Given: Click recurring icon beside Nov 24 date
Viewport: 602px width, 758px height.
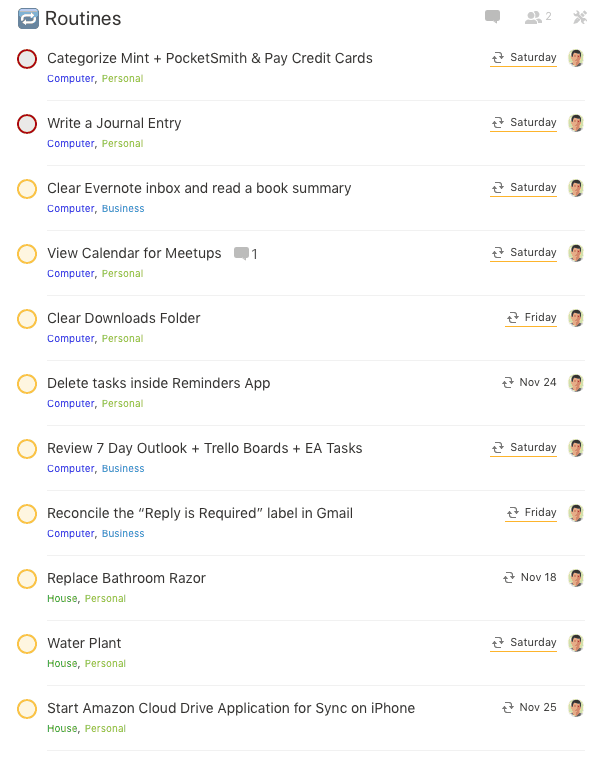Looking at the screenshot, I should [x=508, y=383].
